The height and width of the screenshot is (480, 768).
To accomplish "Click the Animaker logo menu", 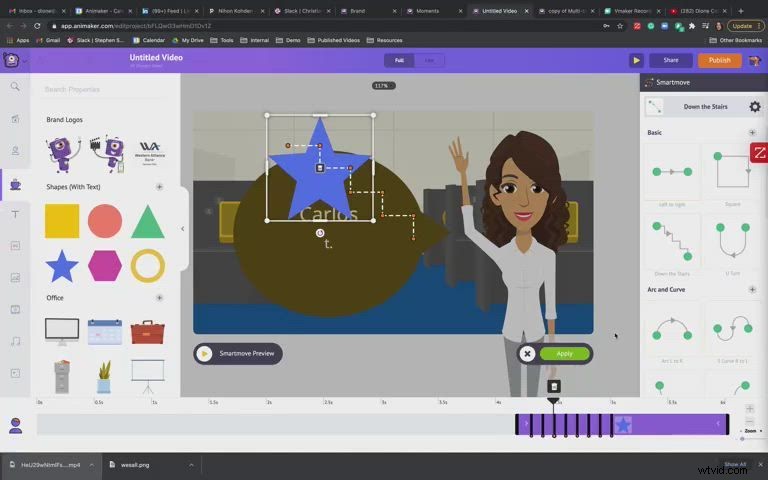I will click(11, 60).
